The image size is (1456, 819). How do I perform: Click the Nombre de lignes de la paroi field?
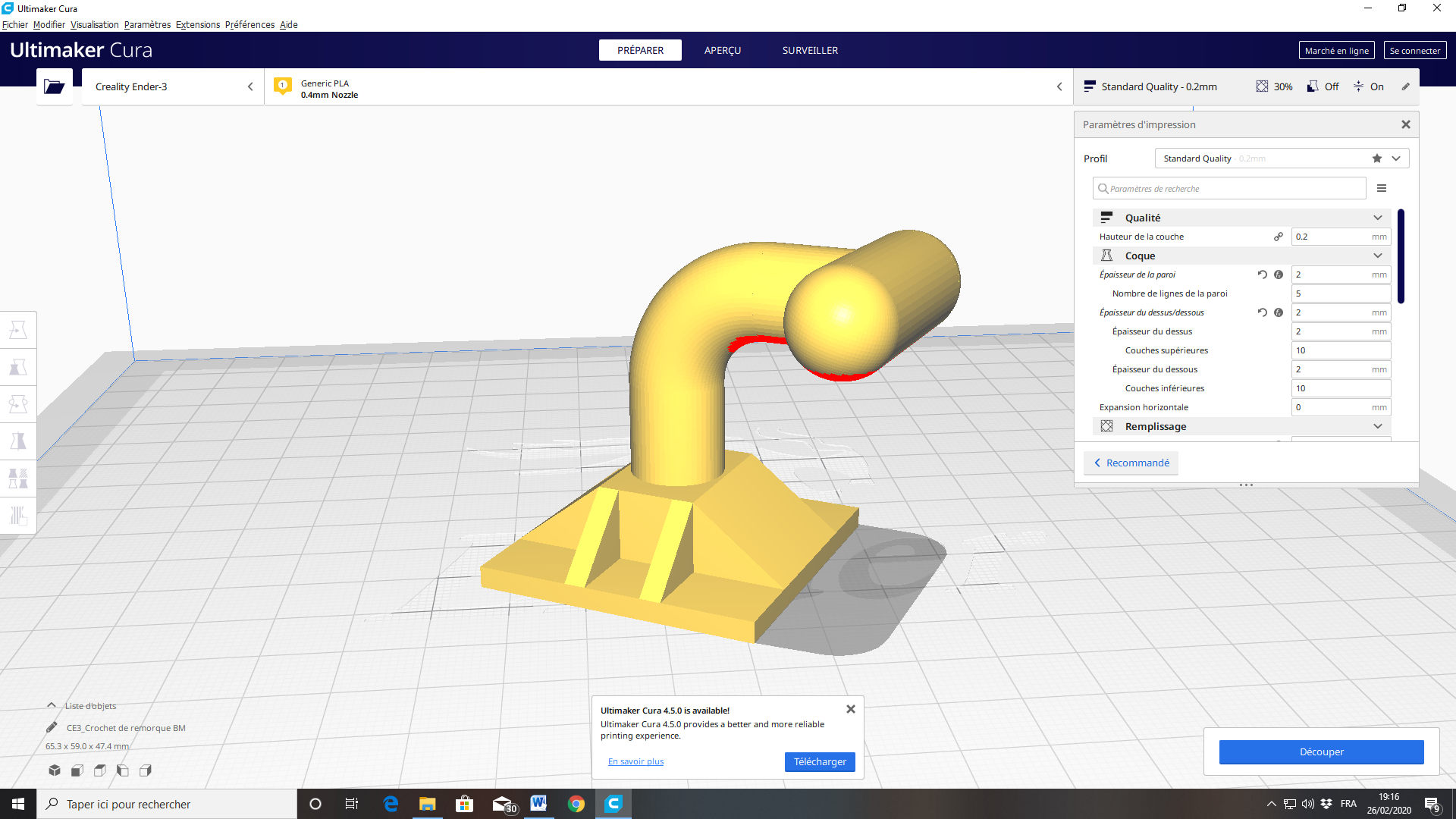[1341, 293]
